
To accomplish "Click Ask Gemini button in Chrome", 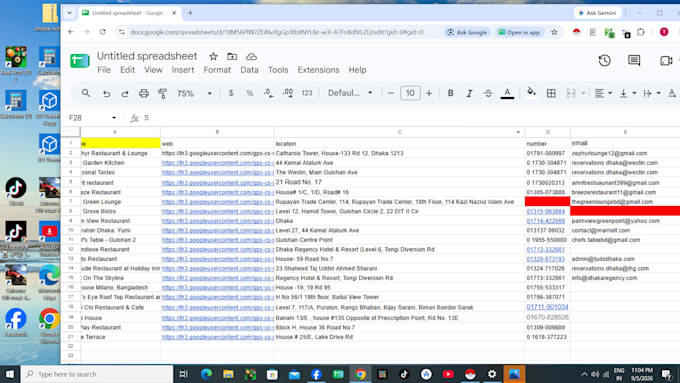I will tap(597, 13).
